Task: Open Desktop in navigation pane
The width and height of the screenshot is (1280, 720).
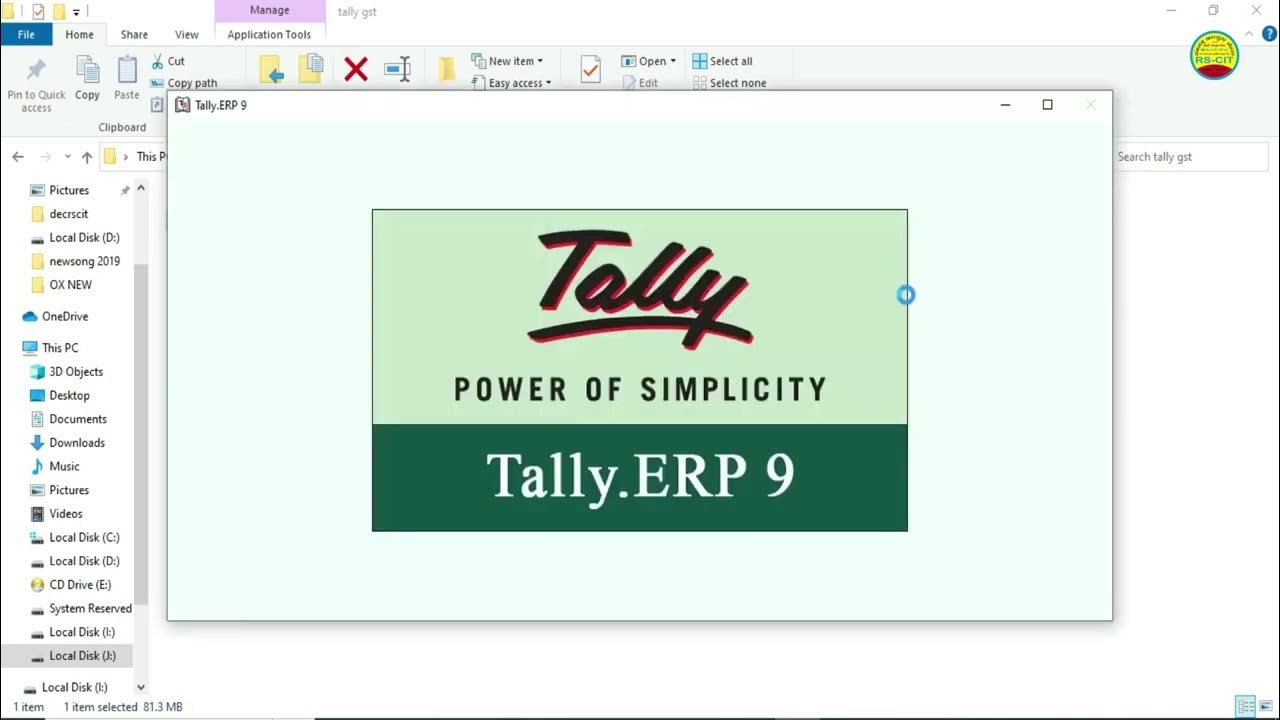Action: click(x=69, y=396)
